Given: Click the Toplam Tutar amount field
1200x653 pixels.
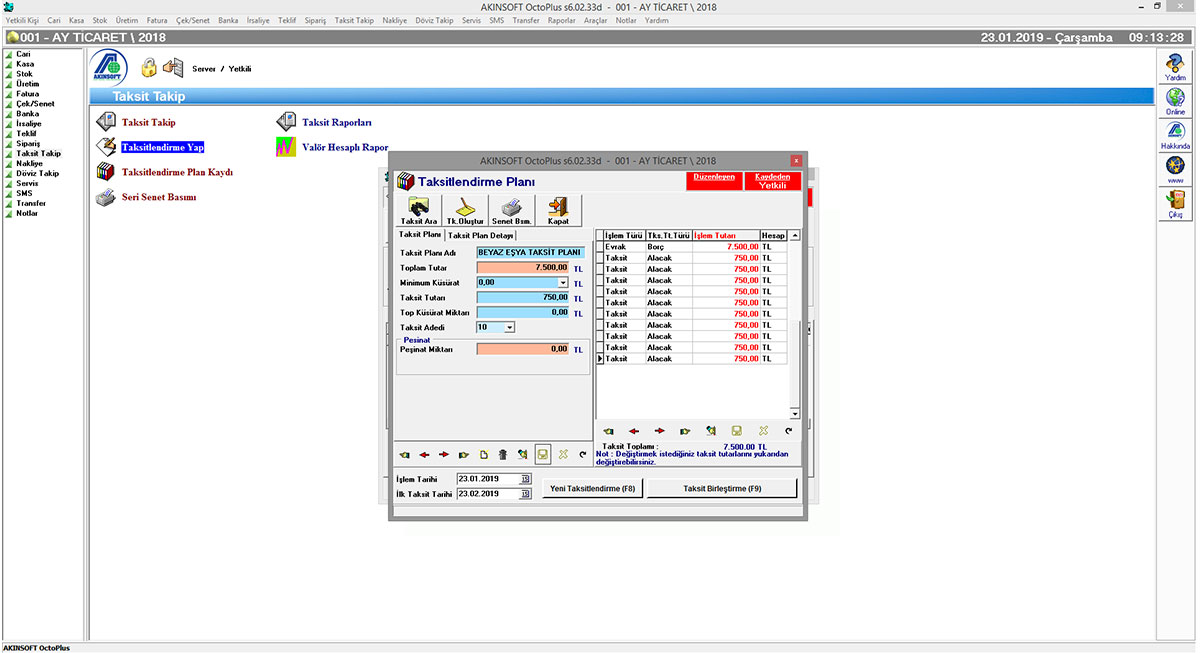Looking at the screenshot, I should pos(523,268).
